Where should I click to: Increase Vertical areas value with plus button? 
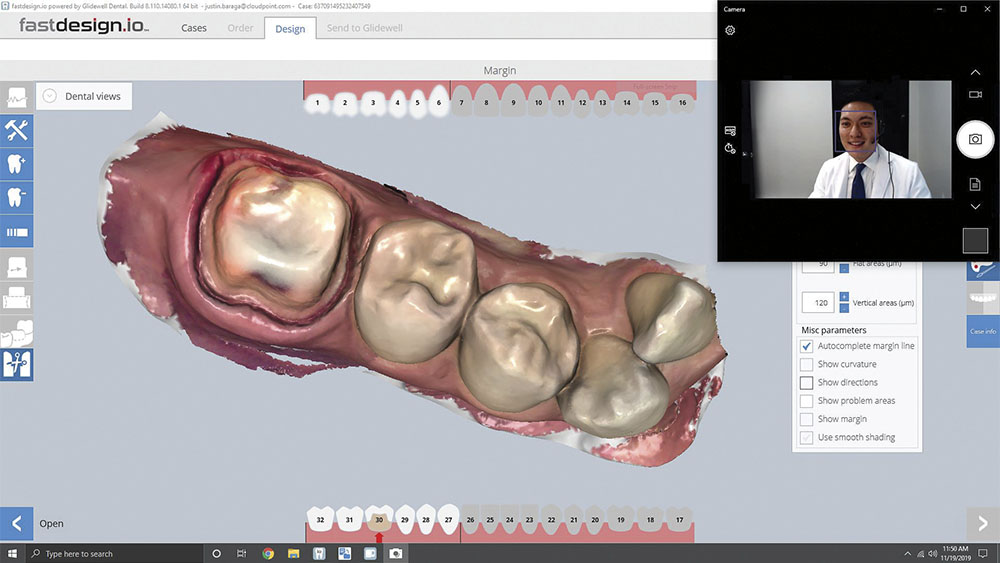point(844,296)
